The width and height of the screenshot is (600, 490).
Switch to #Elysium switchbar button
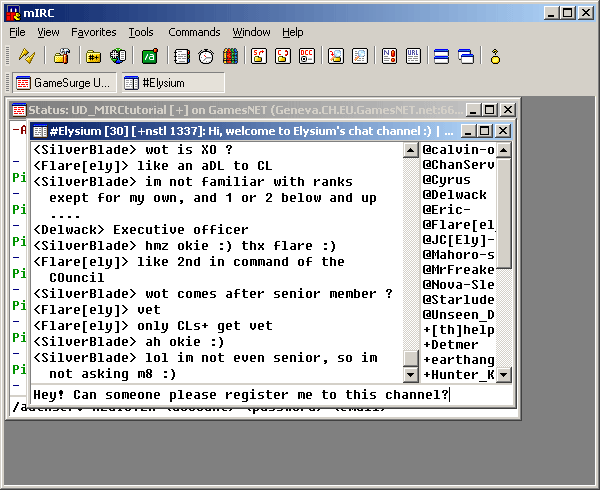coord(173,83)
